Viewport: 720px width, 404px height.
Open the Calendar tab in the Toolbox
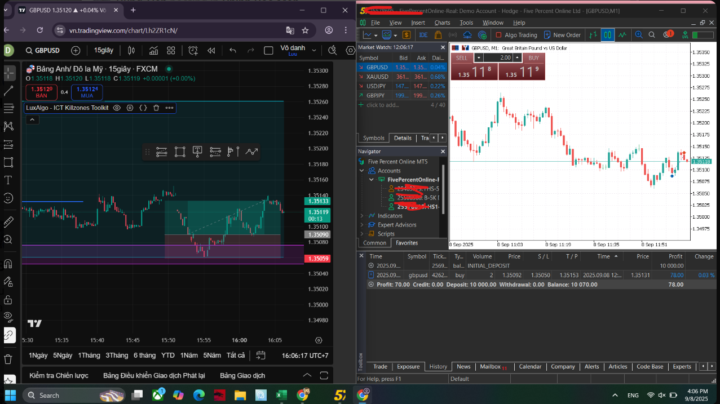tap(530, 366)
